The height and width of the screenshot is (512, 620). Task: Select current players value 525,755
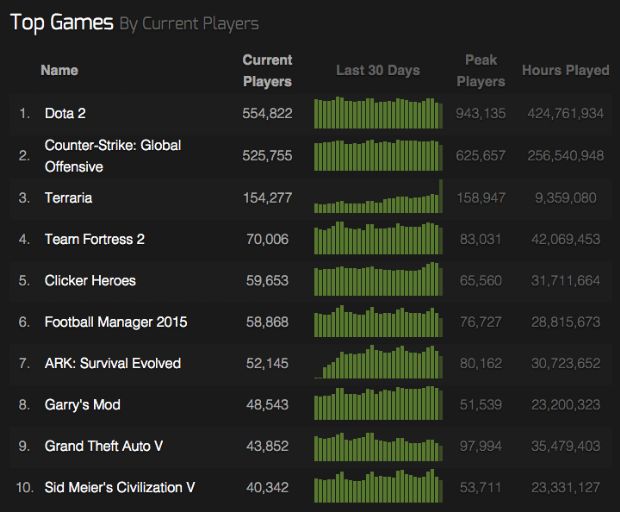[x=267, y=156]
